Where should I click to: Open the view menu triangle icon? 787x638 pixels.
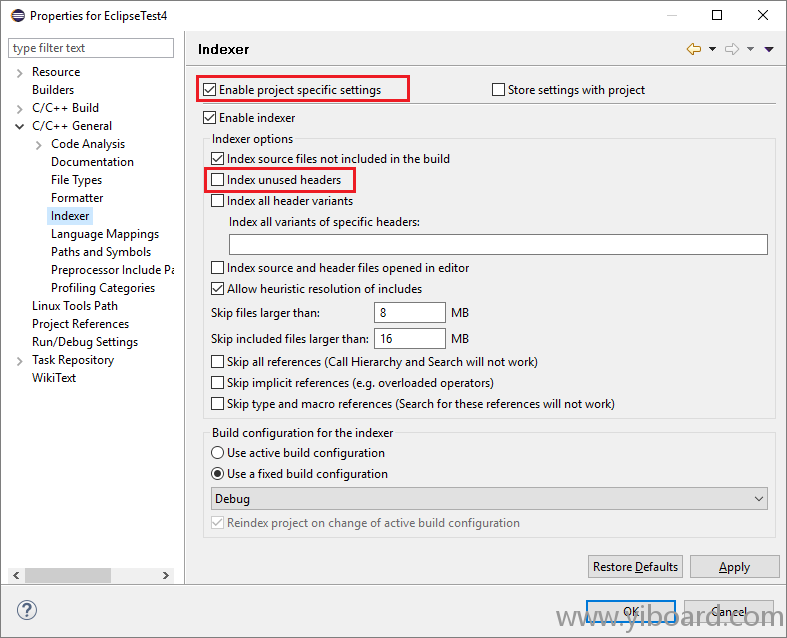pos(769,49)
